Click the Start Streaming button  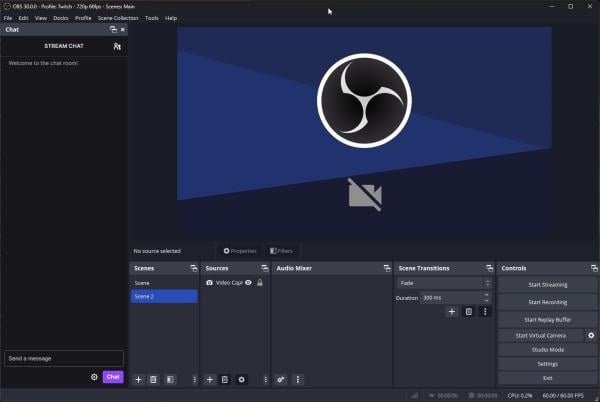tap(547, 285)
